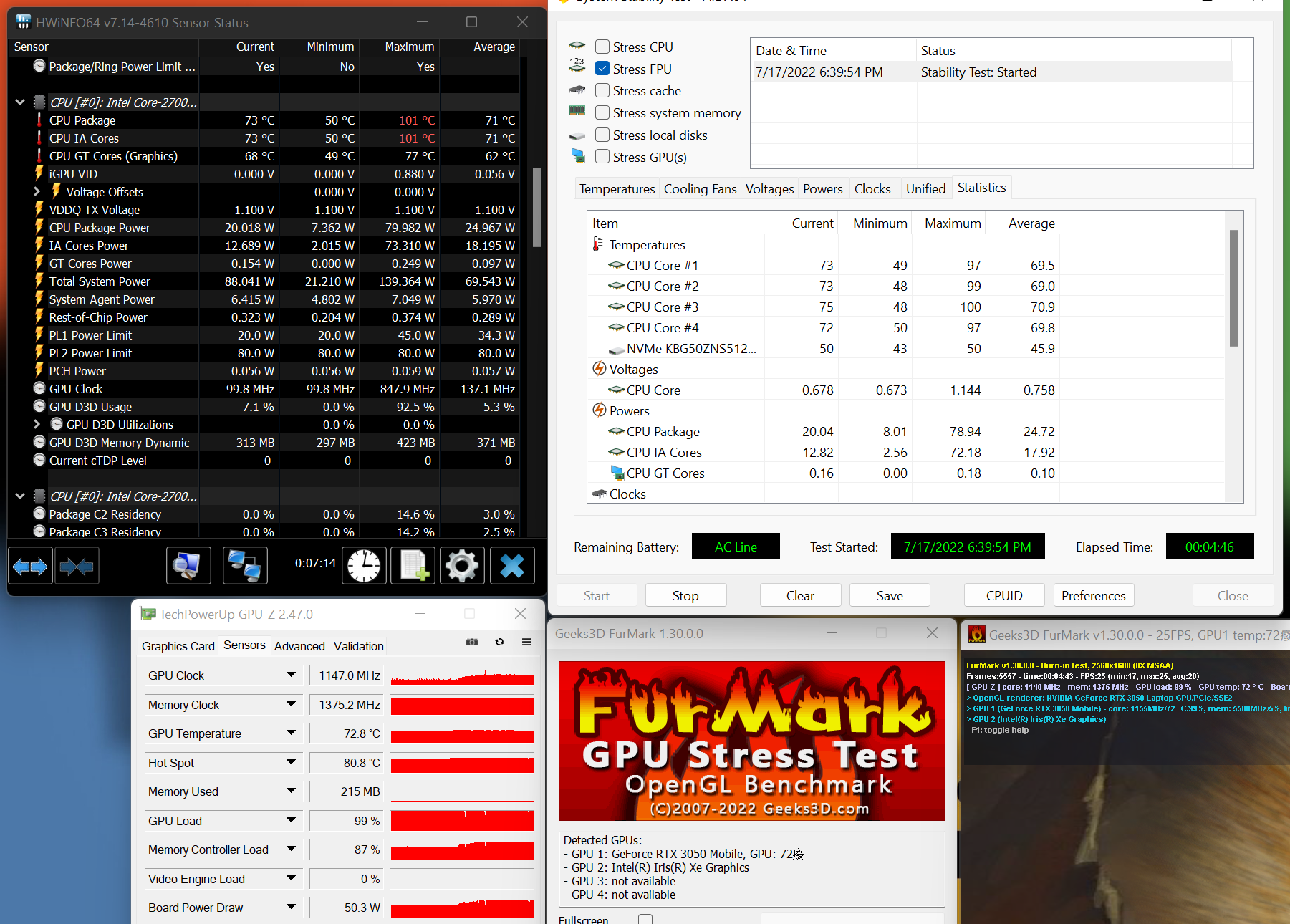This screenshot has height=924, width=1290.
Task: Click HWiNFO clock reset timer icon
Action: tap(364, 566)
